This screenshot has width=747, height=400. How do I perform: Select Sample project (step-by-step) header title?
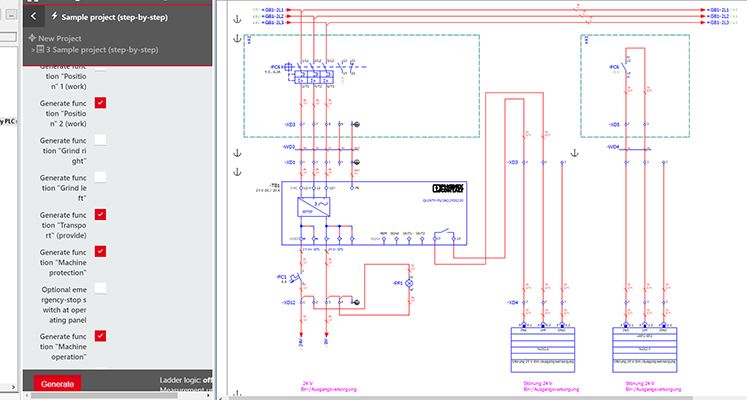coord(114,17)
